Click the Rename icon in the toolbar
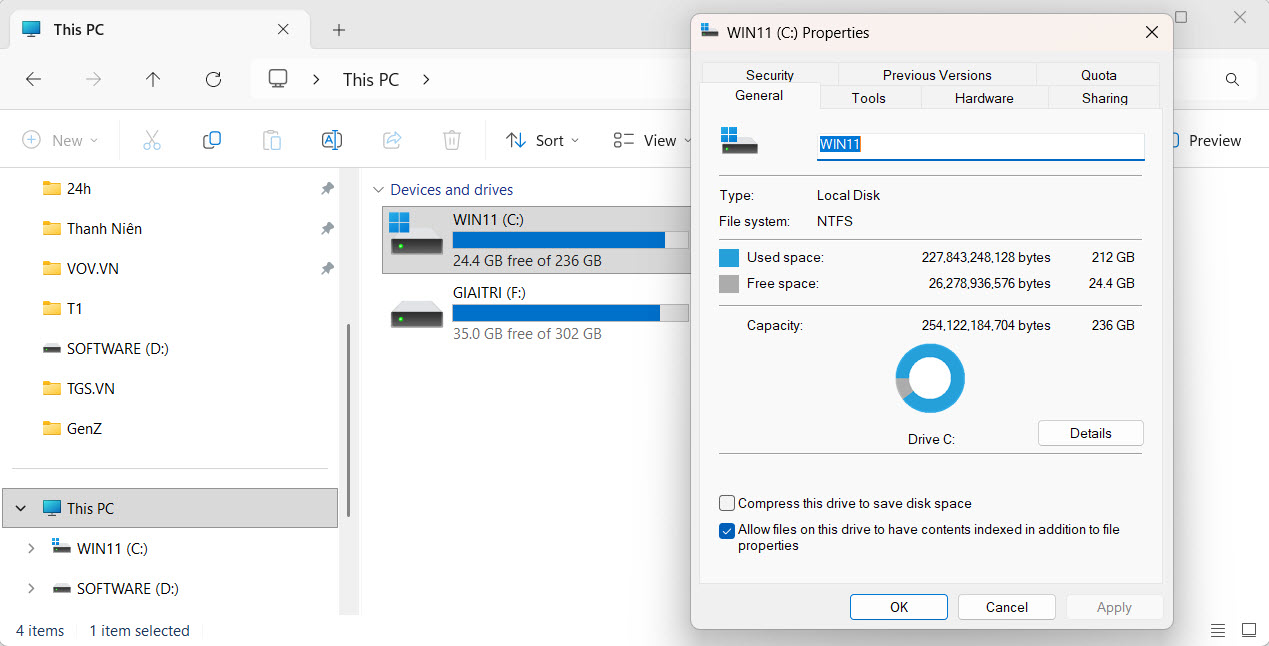Screen dimensions: 1269x646 coord(331,140)
